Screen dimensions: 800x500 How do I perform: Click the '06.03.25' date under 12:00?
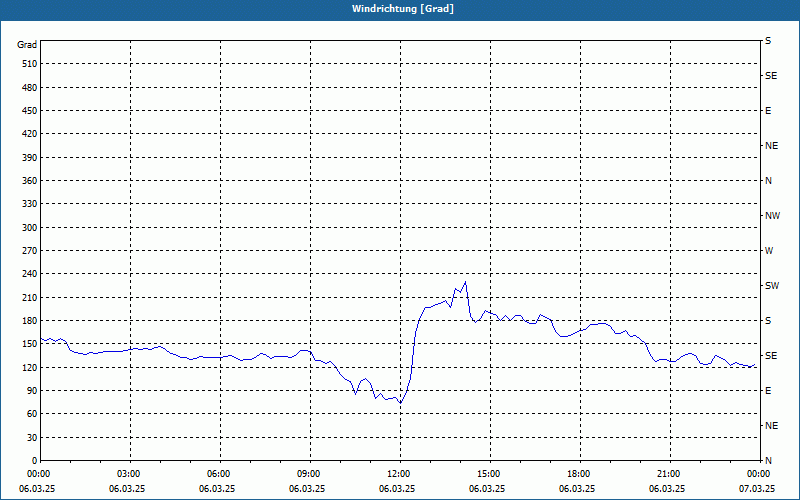click(397, 489)
